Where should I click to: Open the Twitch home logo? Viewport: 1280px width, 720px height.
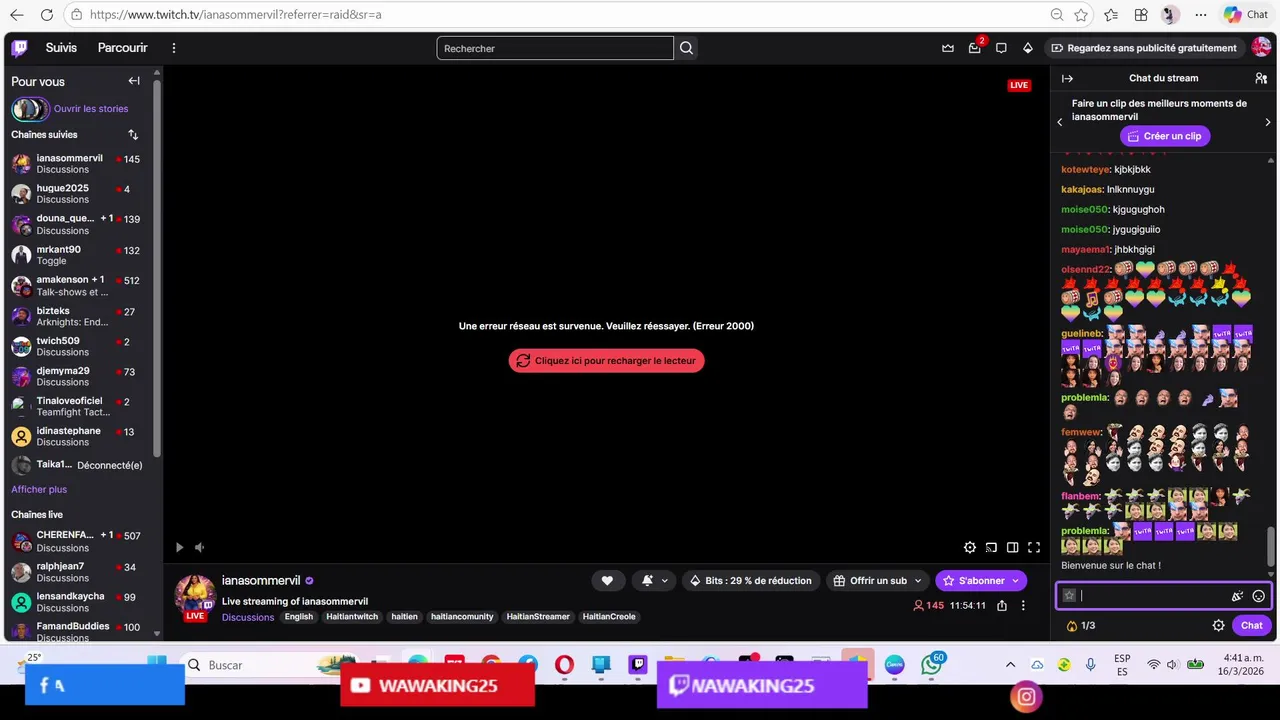[x=20, y=48]
